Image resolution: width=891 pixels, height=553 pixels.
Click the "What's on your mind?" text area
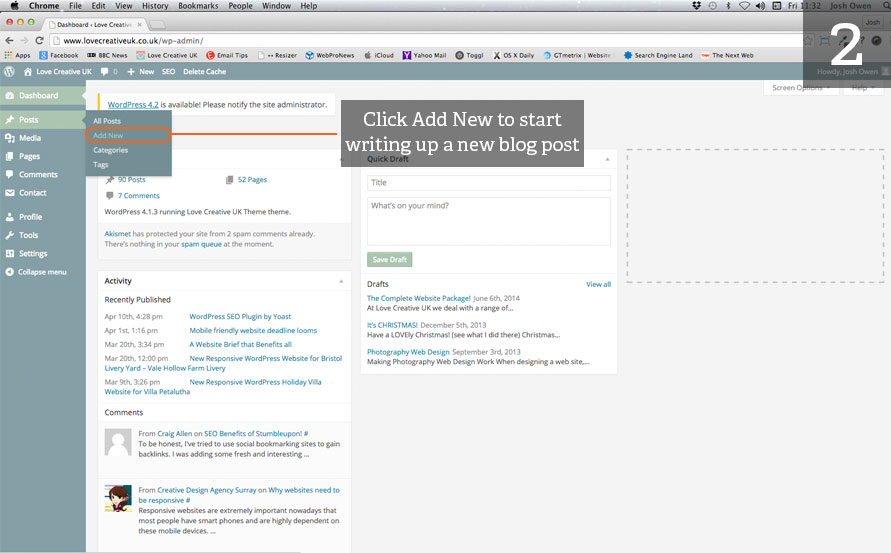[488, 221]
